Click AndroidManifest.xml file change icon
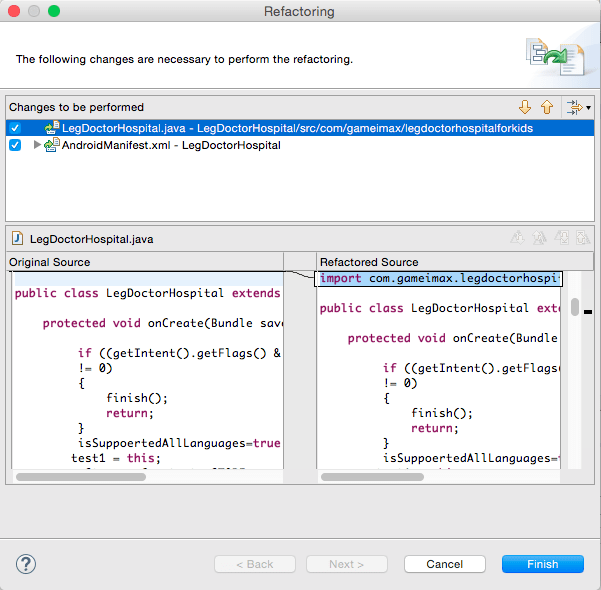The image size is (601, 590). (53, 146)
